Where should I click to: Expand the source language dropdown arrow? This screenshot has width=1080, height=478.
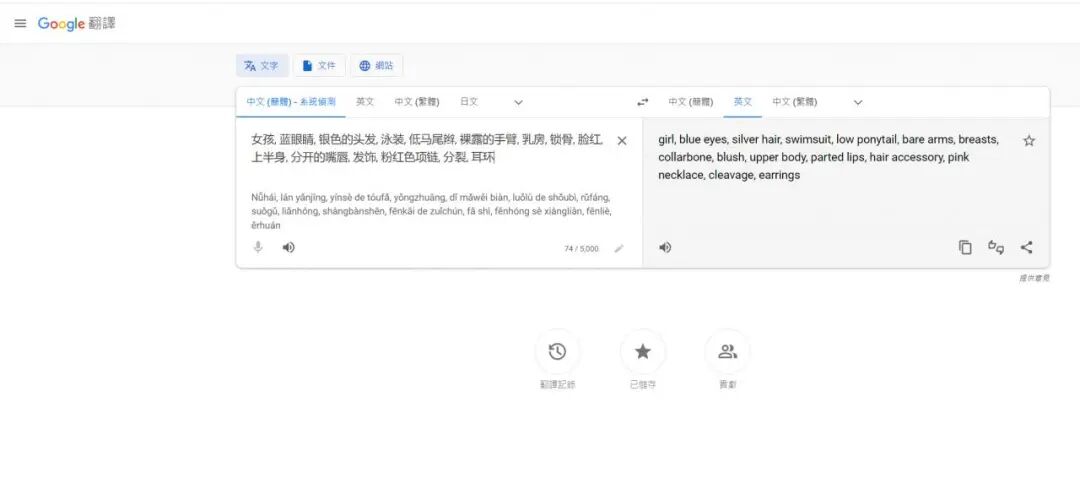pos(519,103)
